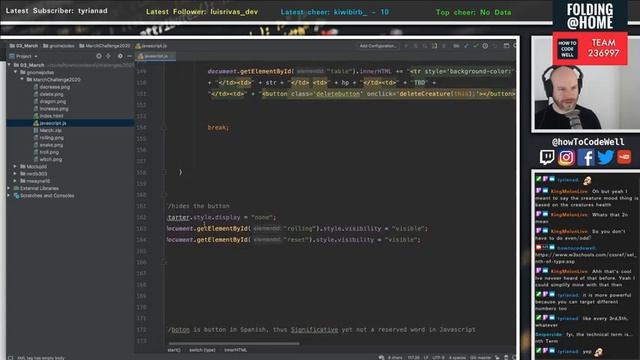Click the expand all icon in Project panel
Screen dimensions: 640x360
[109, 56]
